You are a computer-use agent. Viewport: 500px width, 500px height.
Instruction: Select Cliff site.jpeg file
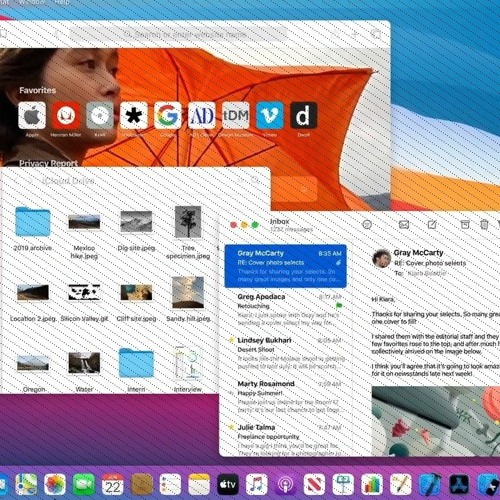[136, 292]
